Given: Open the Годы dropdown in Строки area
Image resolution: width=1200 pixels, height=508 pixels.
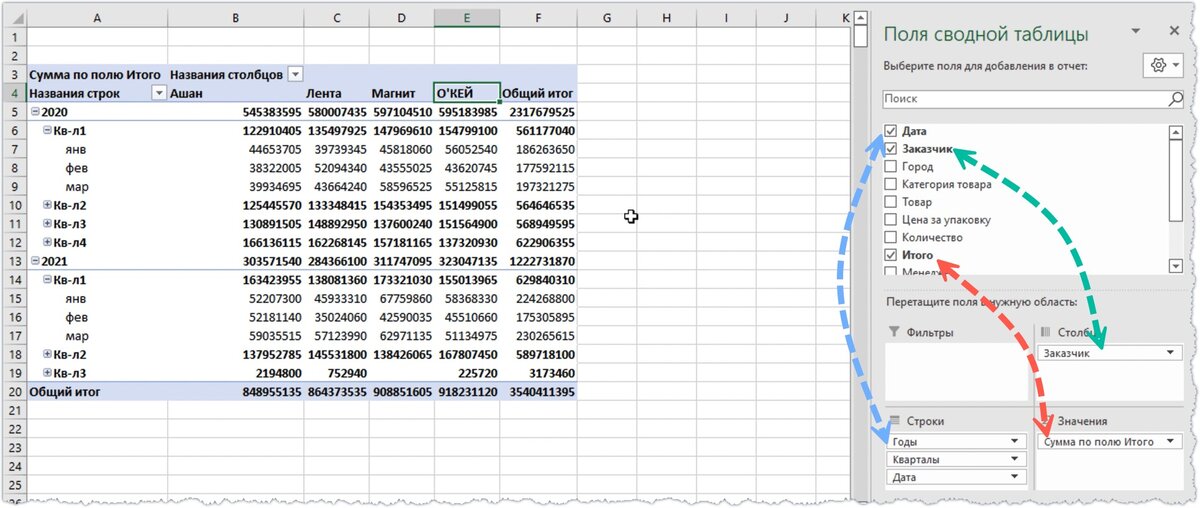Looking at the screenshot, I should click(x=1016, y=441).
